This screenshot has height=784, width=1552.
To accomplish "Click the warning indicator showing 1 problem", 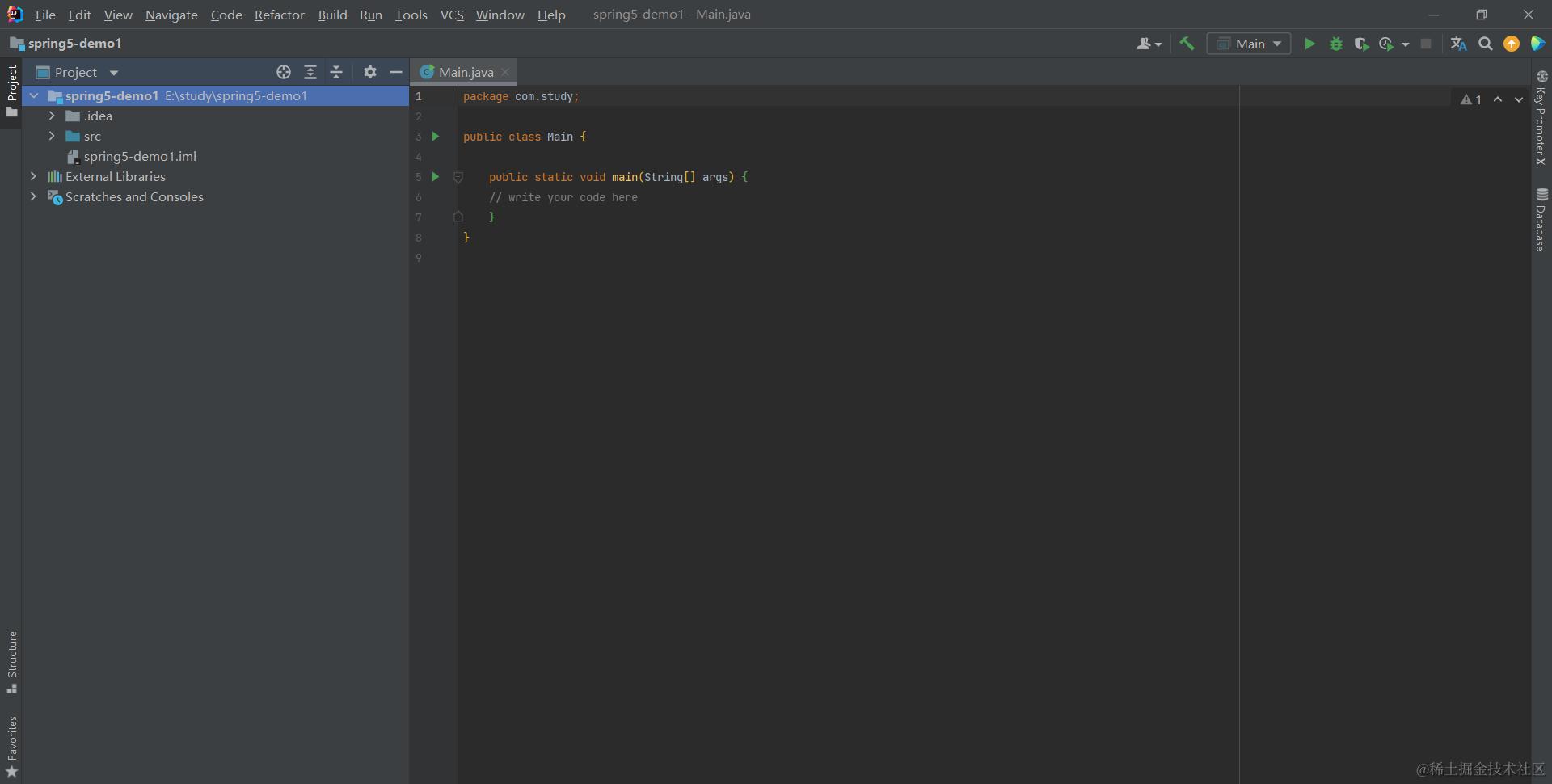I will click(x=1471, y=99).
